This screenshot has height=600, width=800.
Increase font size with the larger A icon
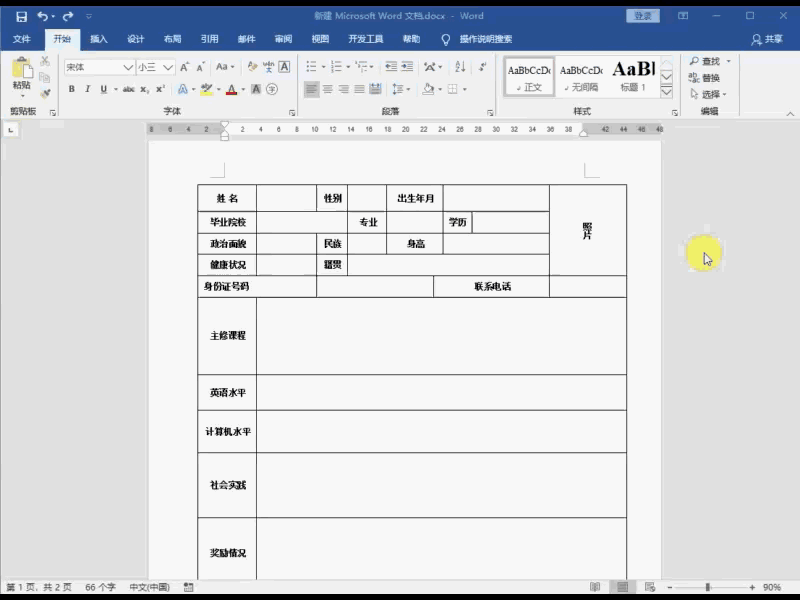click(x=185, y=67)
